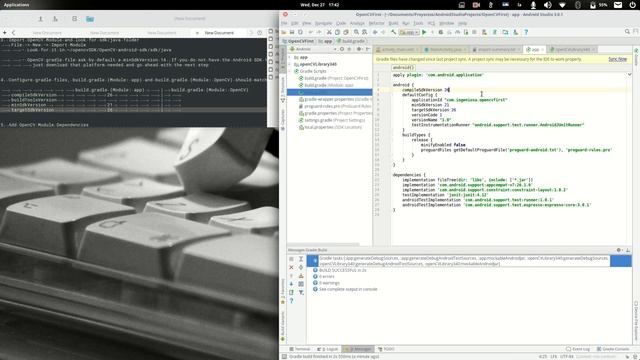Open file folder icon in Android Studio toolbar

click(x=284, y=32)
